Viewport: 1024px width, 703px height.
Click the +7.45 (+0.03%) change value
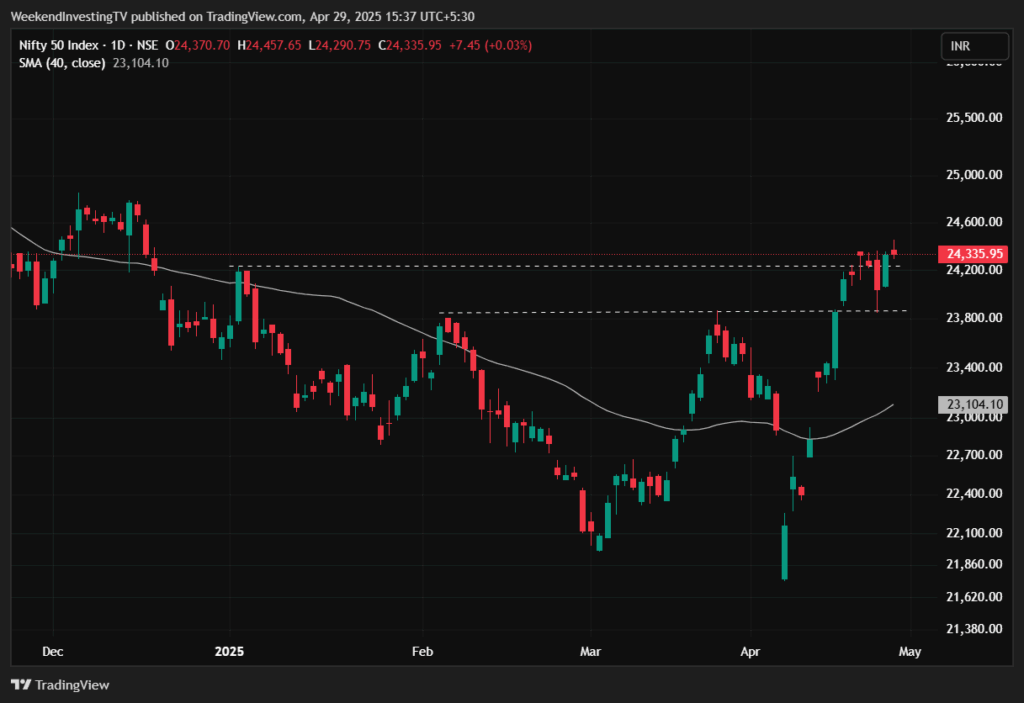[490, 46]
